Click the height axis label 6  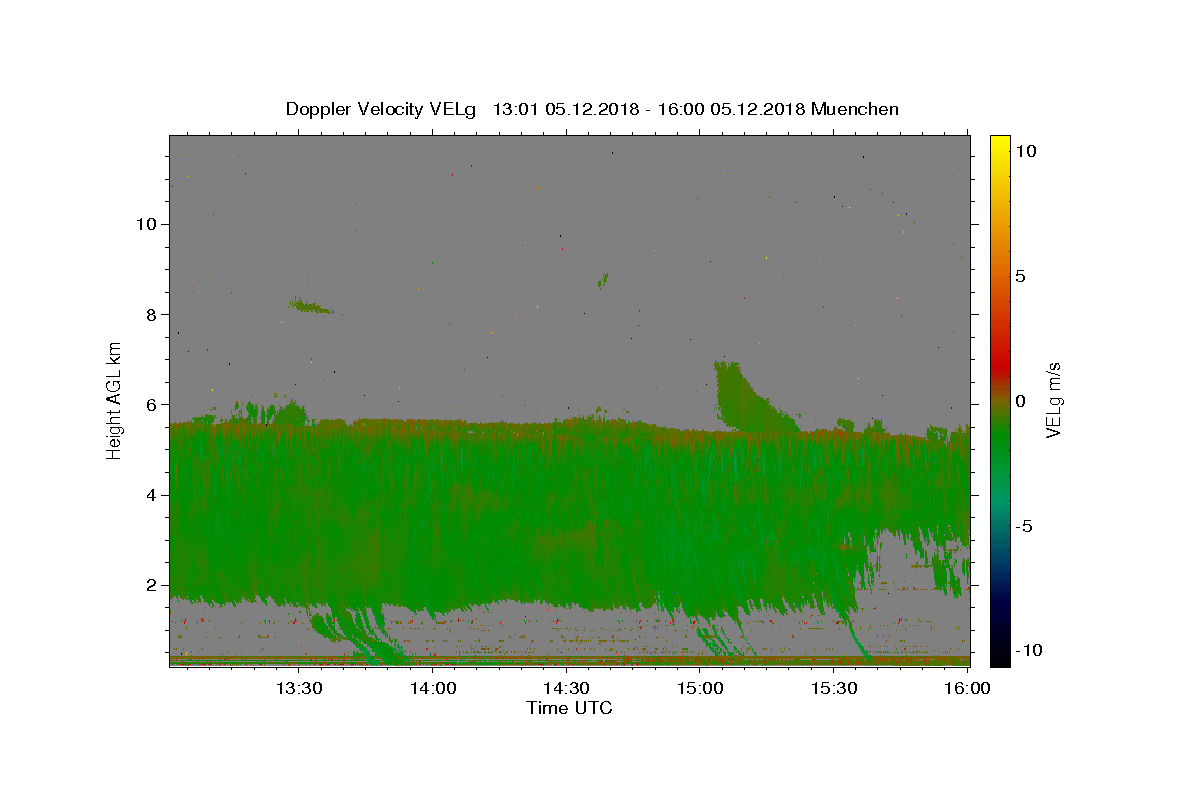click(x=151, y=404)
